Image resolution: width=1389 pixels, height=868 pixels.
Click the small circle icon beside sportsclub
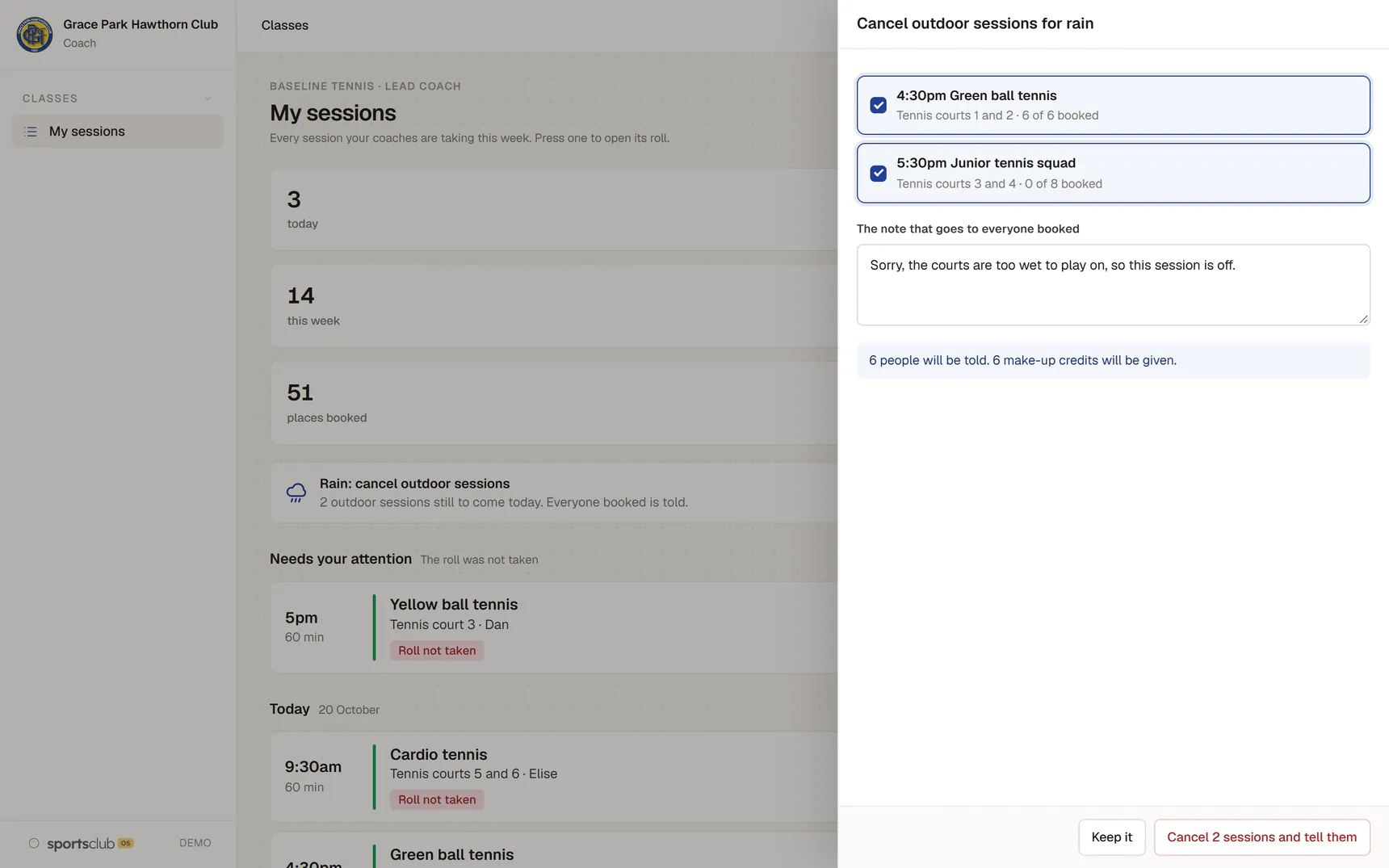point(34,843)
